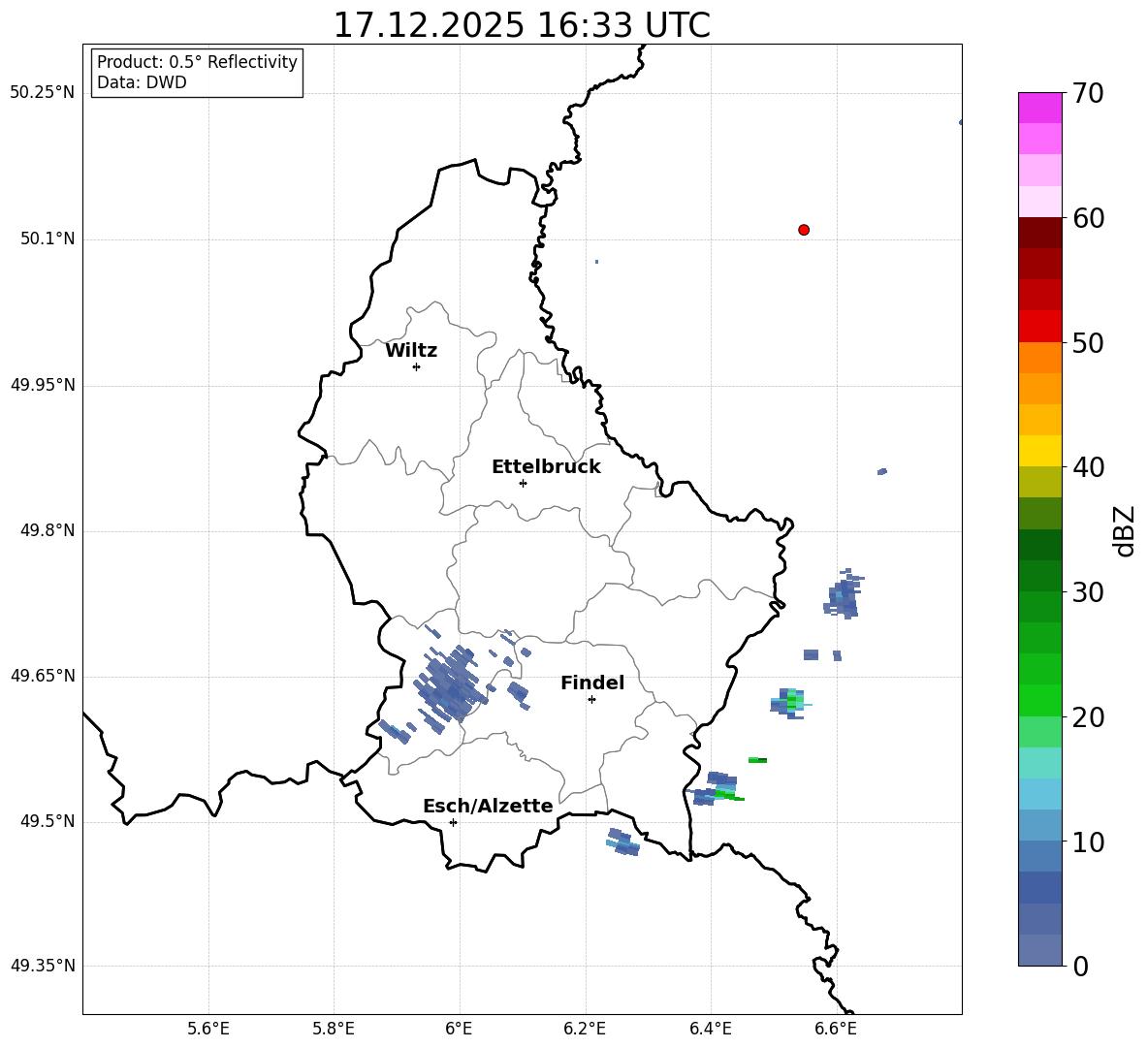Screen dimensions: 1148x1048
Task: Click the orange colorbar band below 50
Action: (1040, 358)
